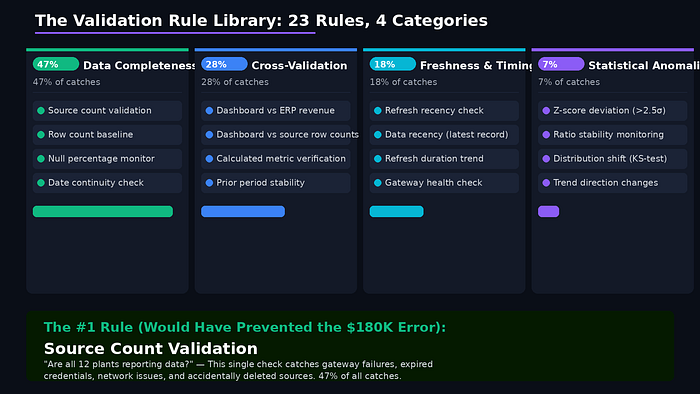Click the Dashboard vs ERP revenue rule
The height and width of the screenshot is (394, 700).
pyautogui.click(x=275, y=111)
